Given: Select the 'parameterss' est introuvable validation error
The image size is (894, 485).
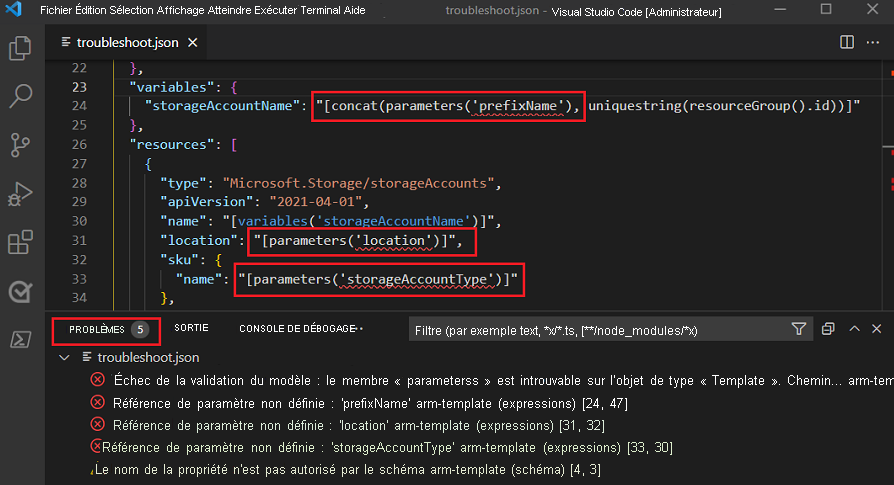Looking at the screenshot, I should point(490,380).
